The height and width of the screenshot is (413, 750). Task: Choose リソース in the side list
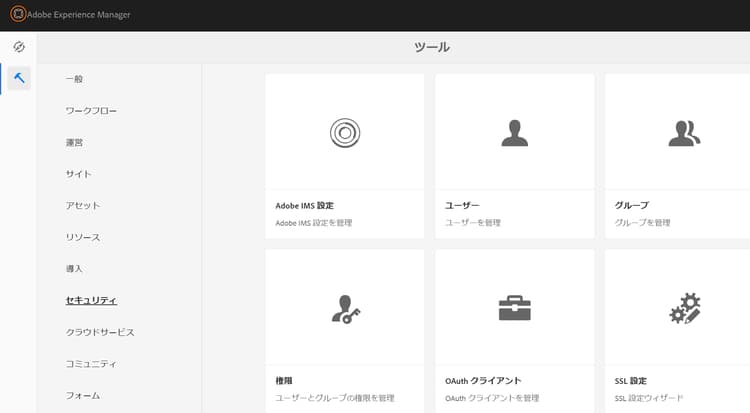click(x=83, y=237)
